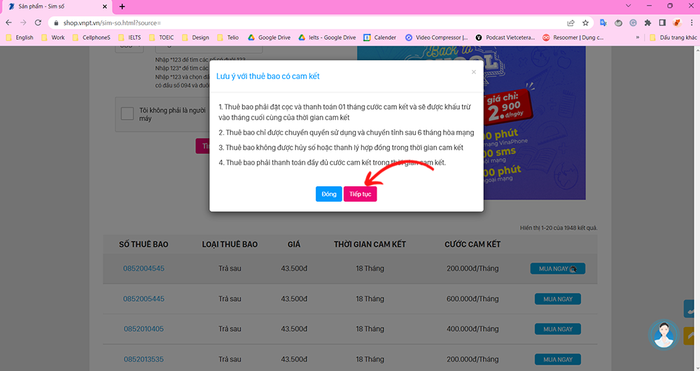Click MUA NGAY for 0852005445
Screen dimensions: 700x371
coord(558,299)
